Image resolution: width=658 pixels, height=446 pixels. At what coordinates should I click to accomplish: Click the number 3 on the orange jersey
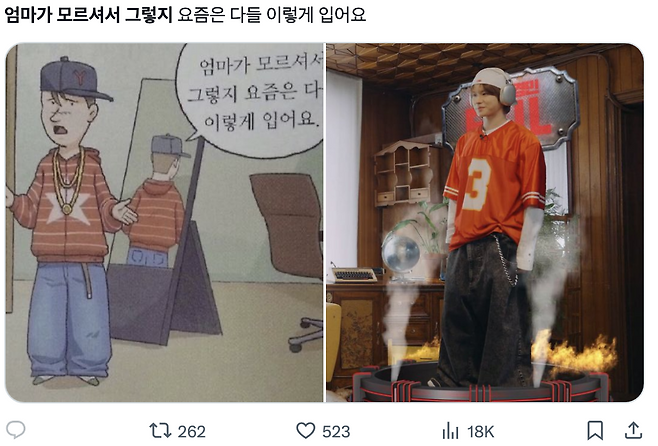tap(478, 185)
